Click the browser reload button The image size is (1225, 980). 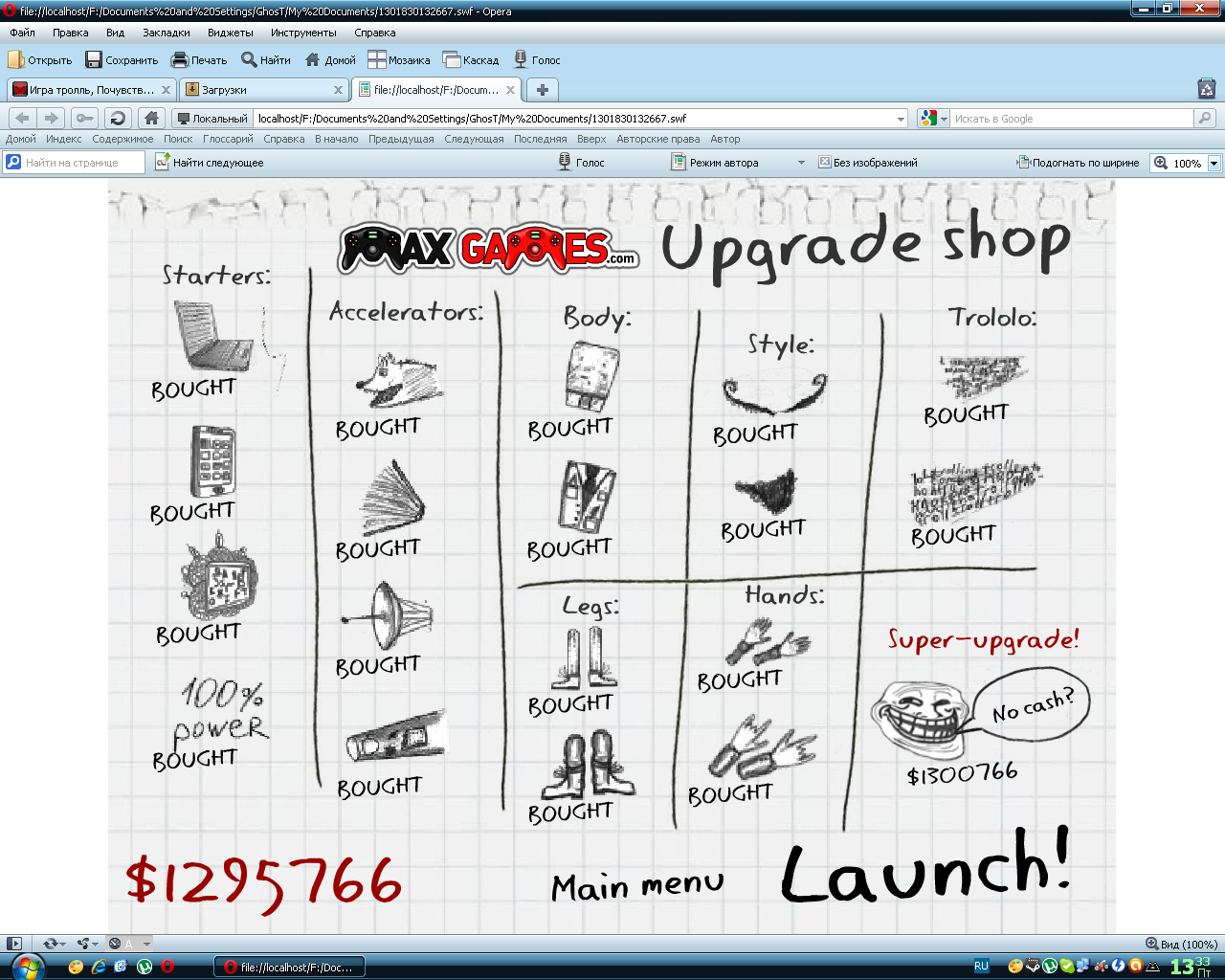click(x=118, y=119)
